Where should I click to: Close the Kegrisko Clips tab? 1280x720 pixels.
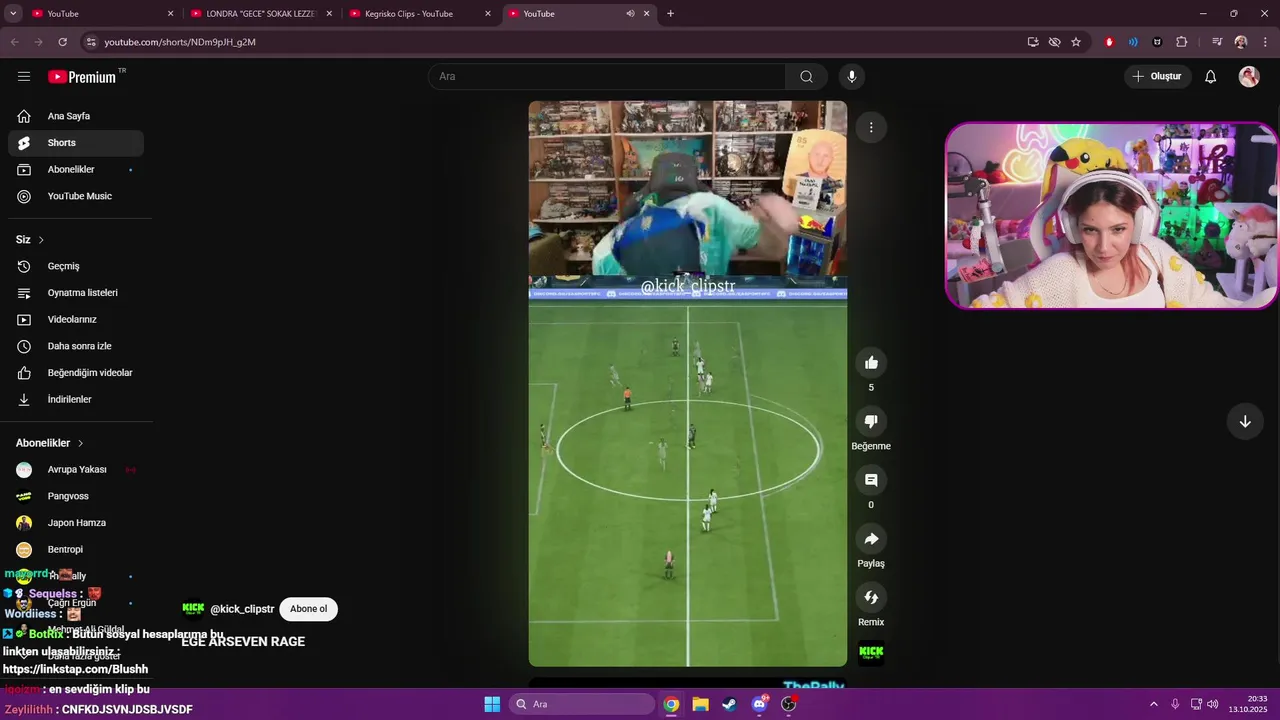[x=488, y=14]
